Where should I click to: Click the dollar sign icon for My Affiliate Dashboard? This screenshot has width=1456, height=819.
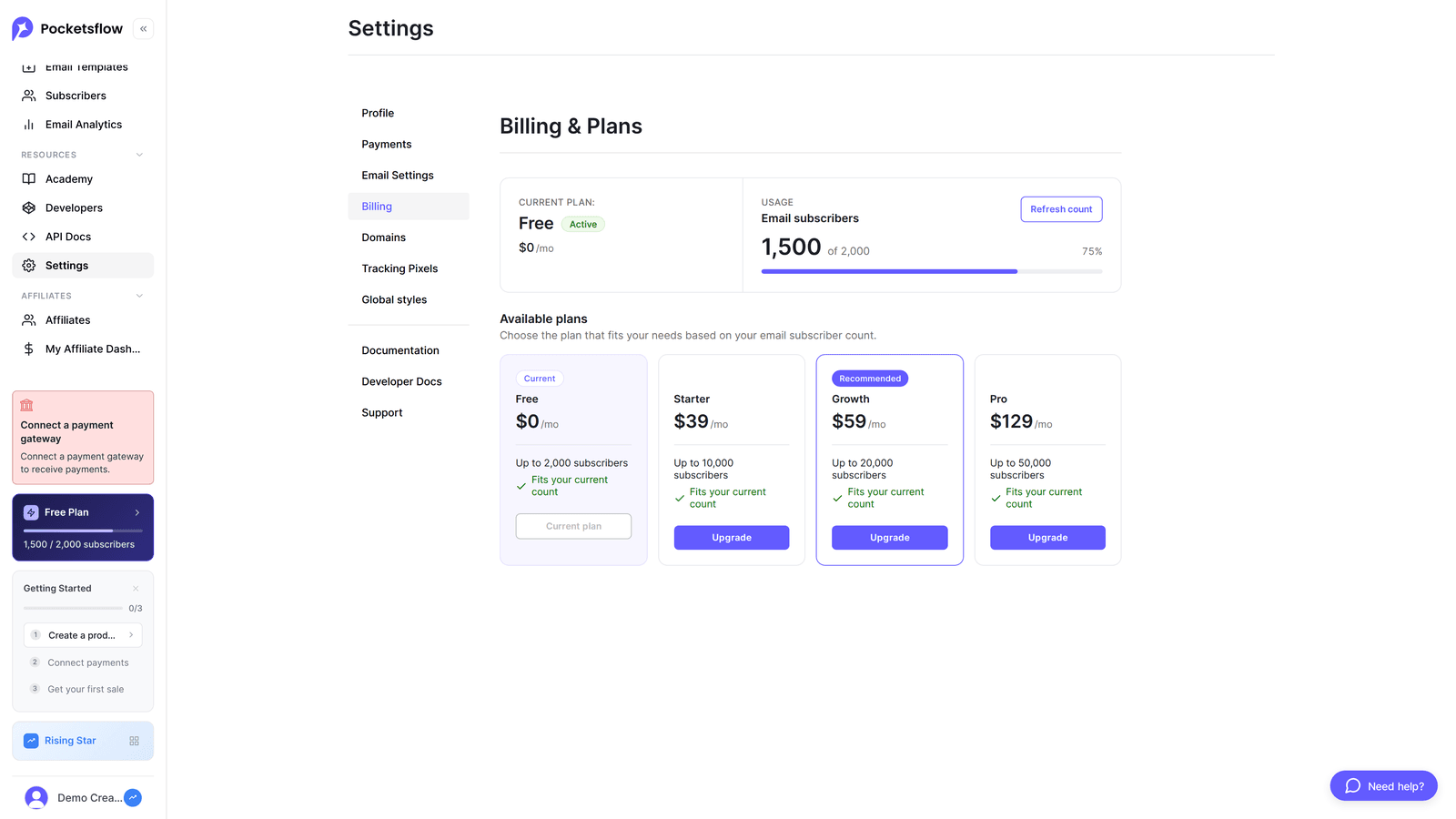pyautogui.click(x=29, y=349)
